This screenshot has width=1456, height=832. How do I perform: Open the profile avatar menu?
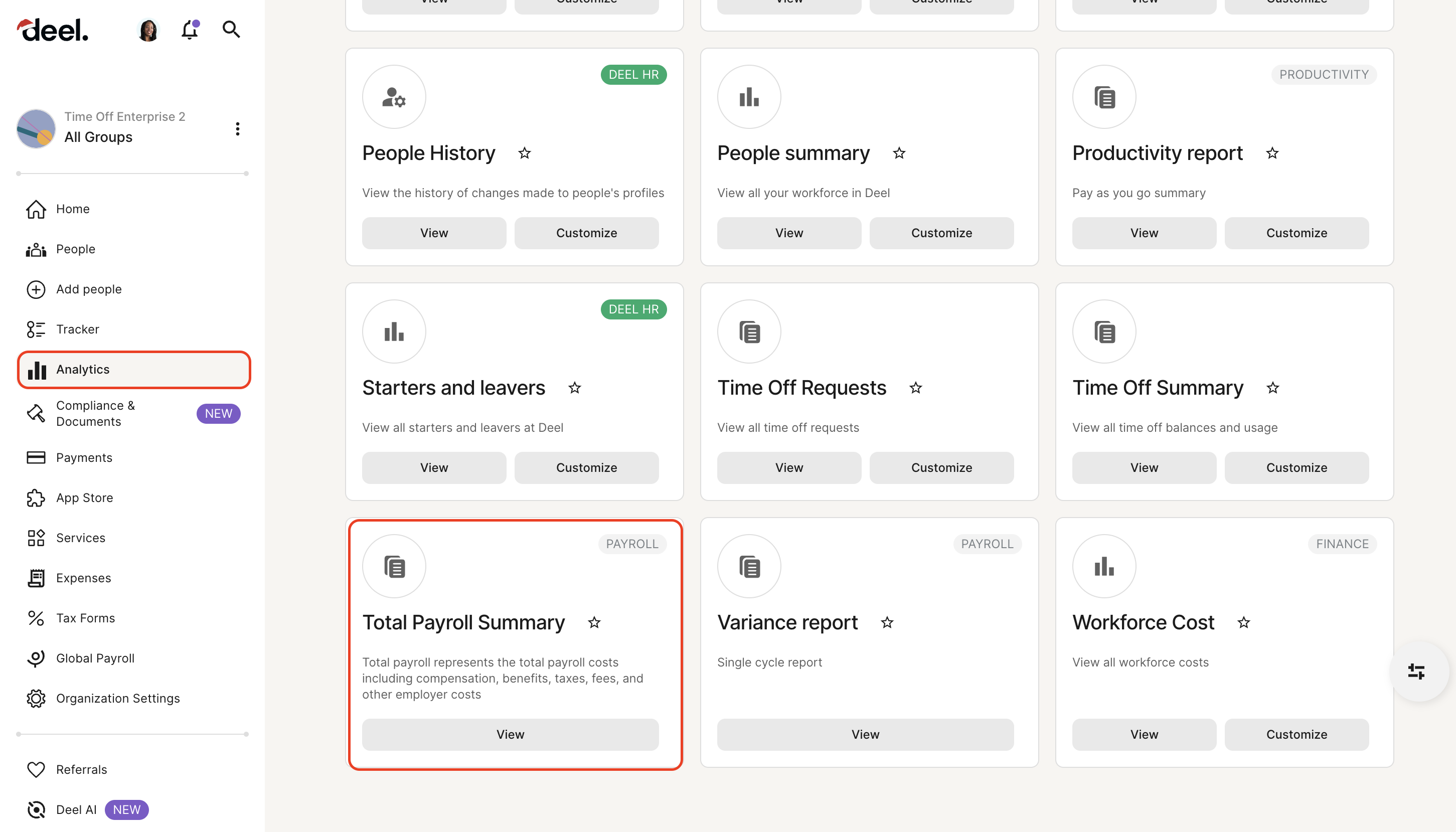[x=148, y=30]
